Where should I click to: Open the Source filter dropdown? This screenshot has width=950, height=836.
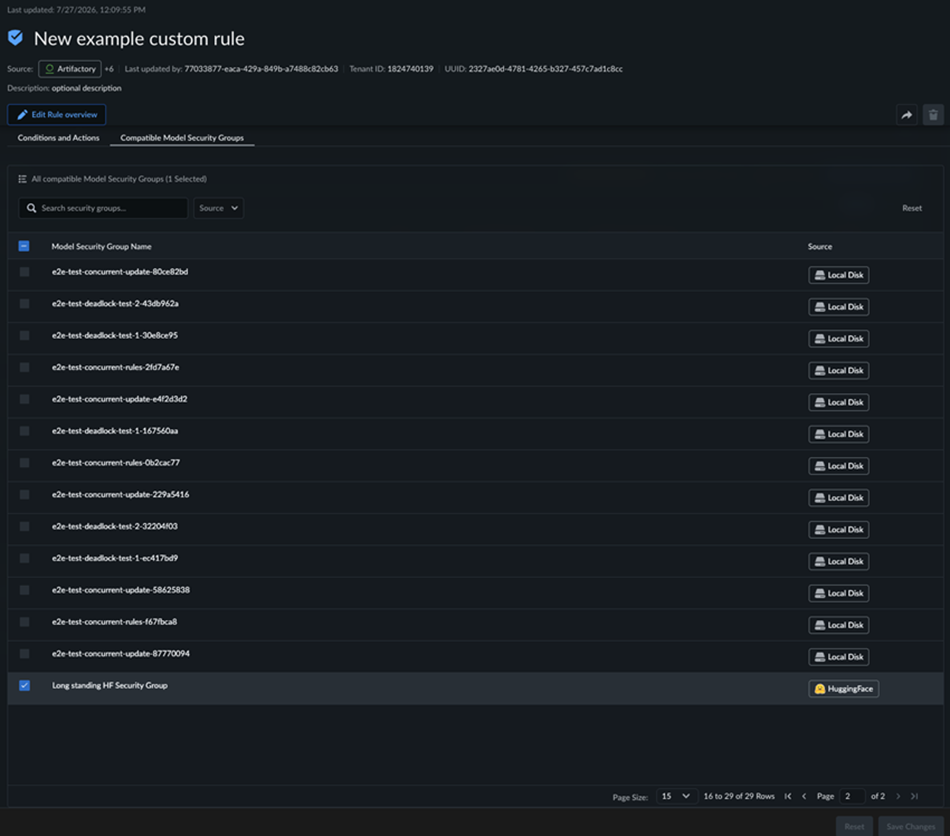point(218,208)
